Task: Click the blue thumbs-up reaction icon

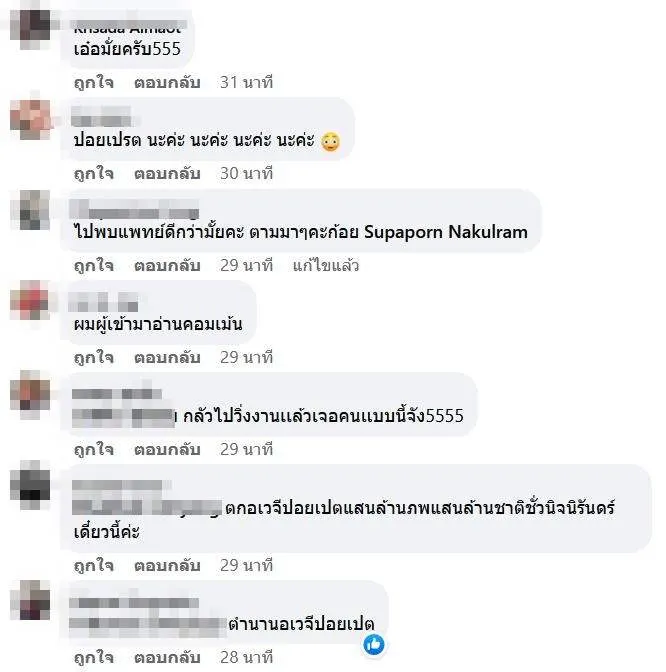Action: coord(374,644)
